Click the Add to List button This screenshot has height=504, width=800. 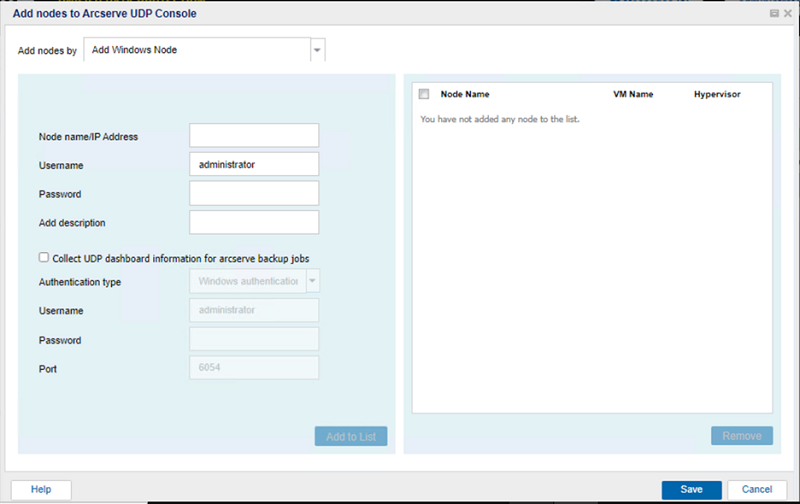point(351,437)
